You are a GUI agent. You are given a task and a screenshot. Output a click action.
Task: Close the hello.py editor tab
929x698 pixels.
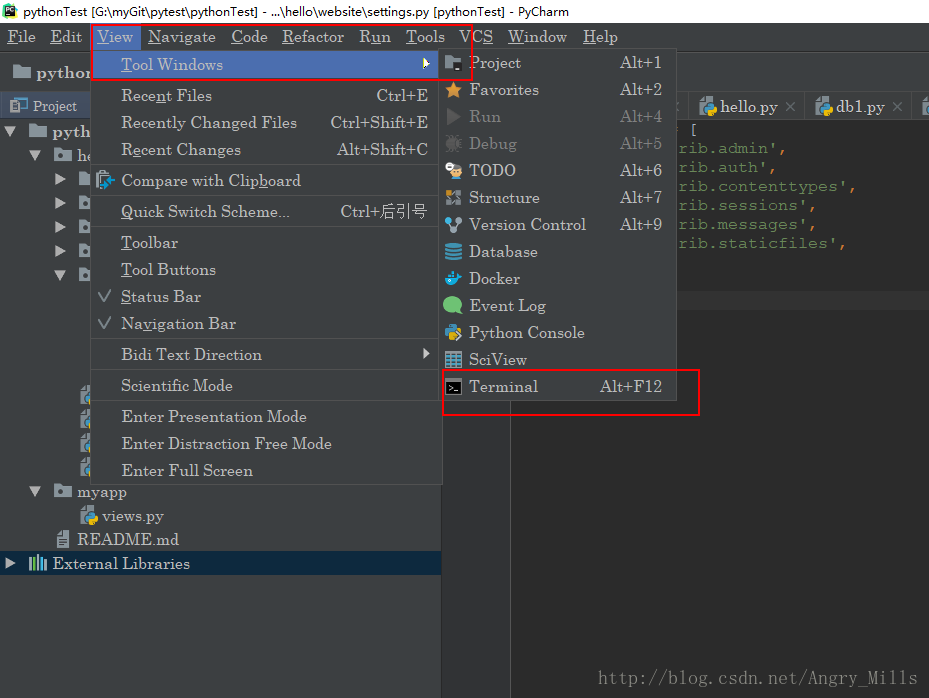pyautogui.click(x=790, y=107)
